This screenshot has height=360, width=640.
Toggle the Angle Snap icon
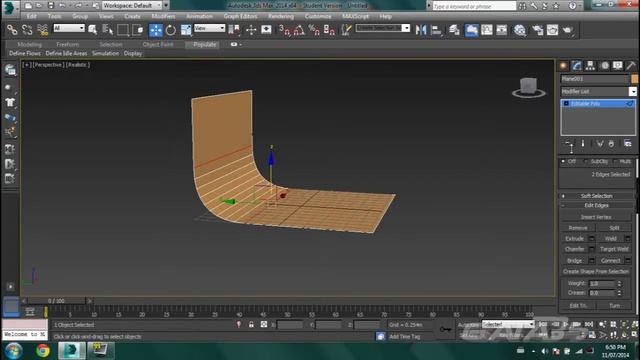(x=299, y=30)
